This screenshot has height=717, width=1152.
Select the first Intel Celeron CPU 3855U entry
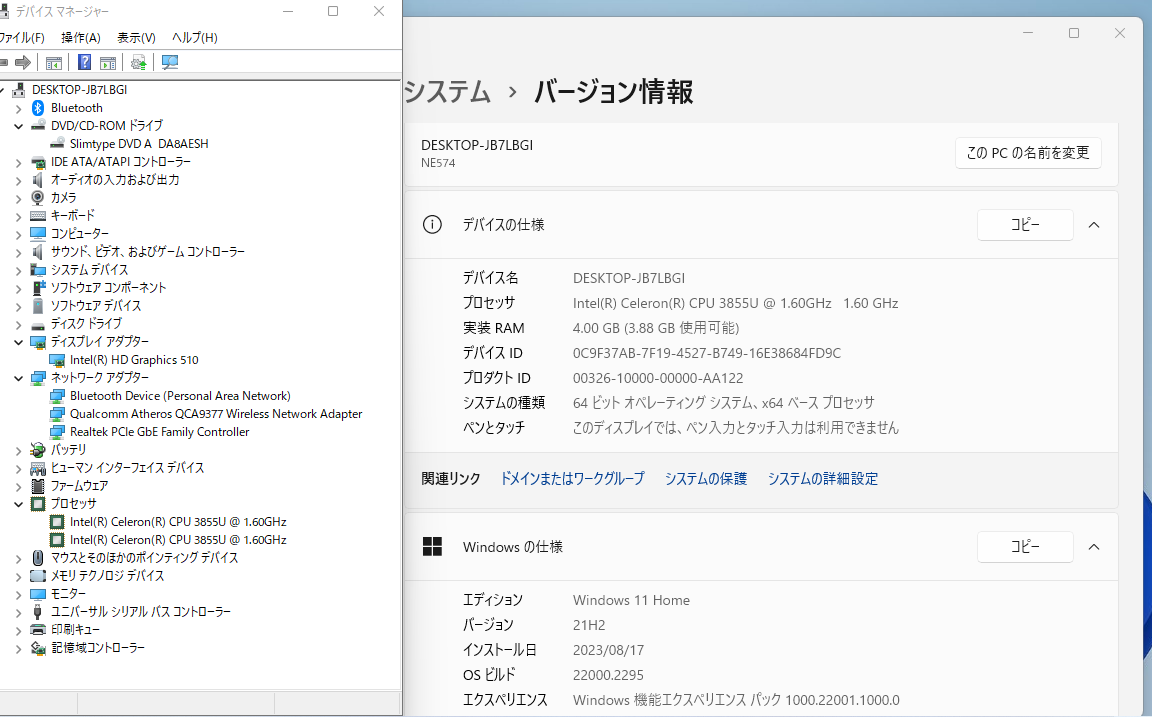[x=178, y=522]
